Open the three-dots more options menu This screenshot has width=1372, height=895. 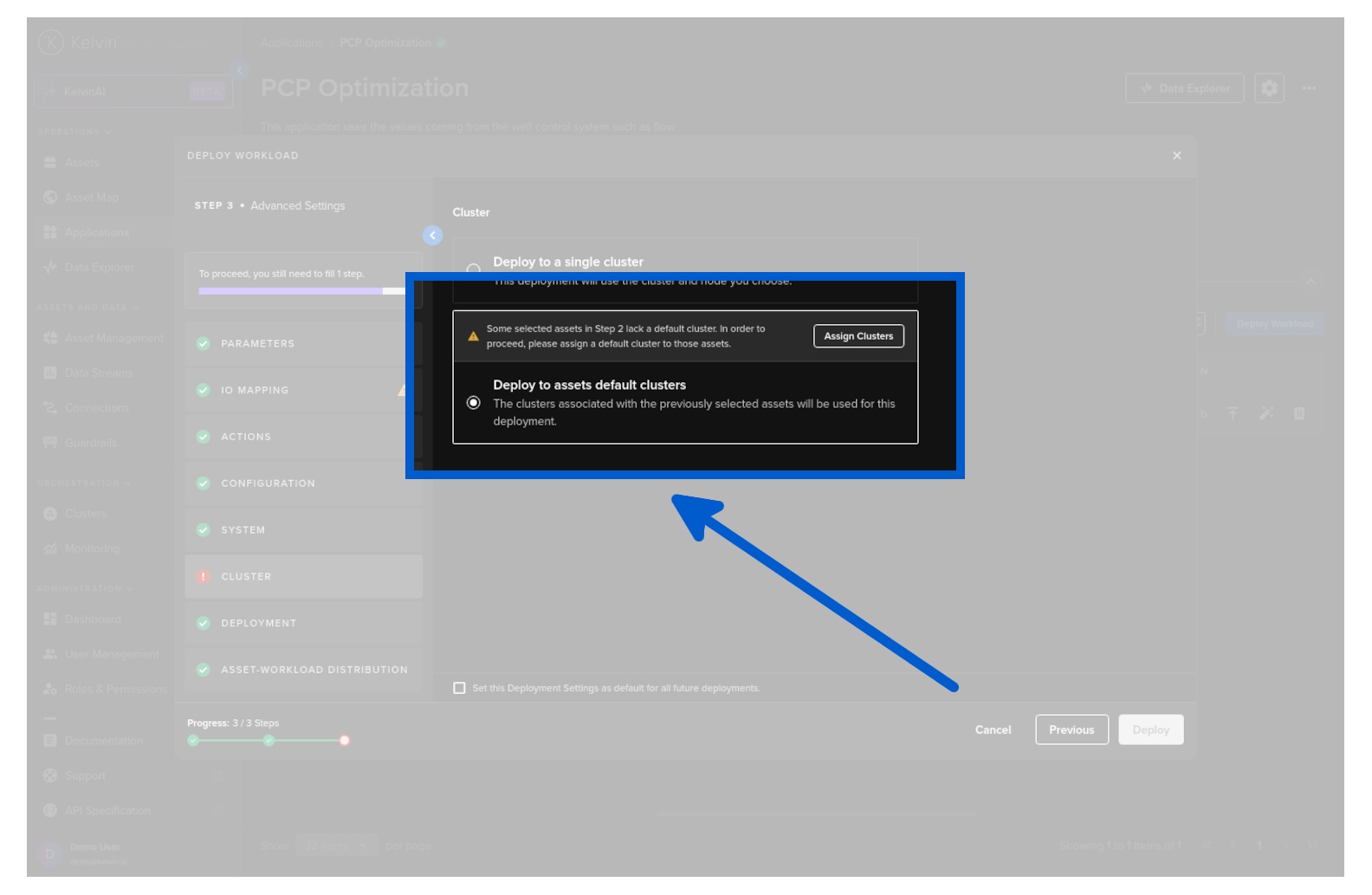[1309, 88]
